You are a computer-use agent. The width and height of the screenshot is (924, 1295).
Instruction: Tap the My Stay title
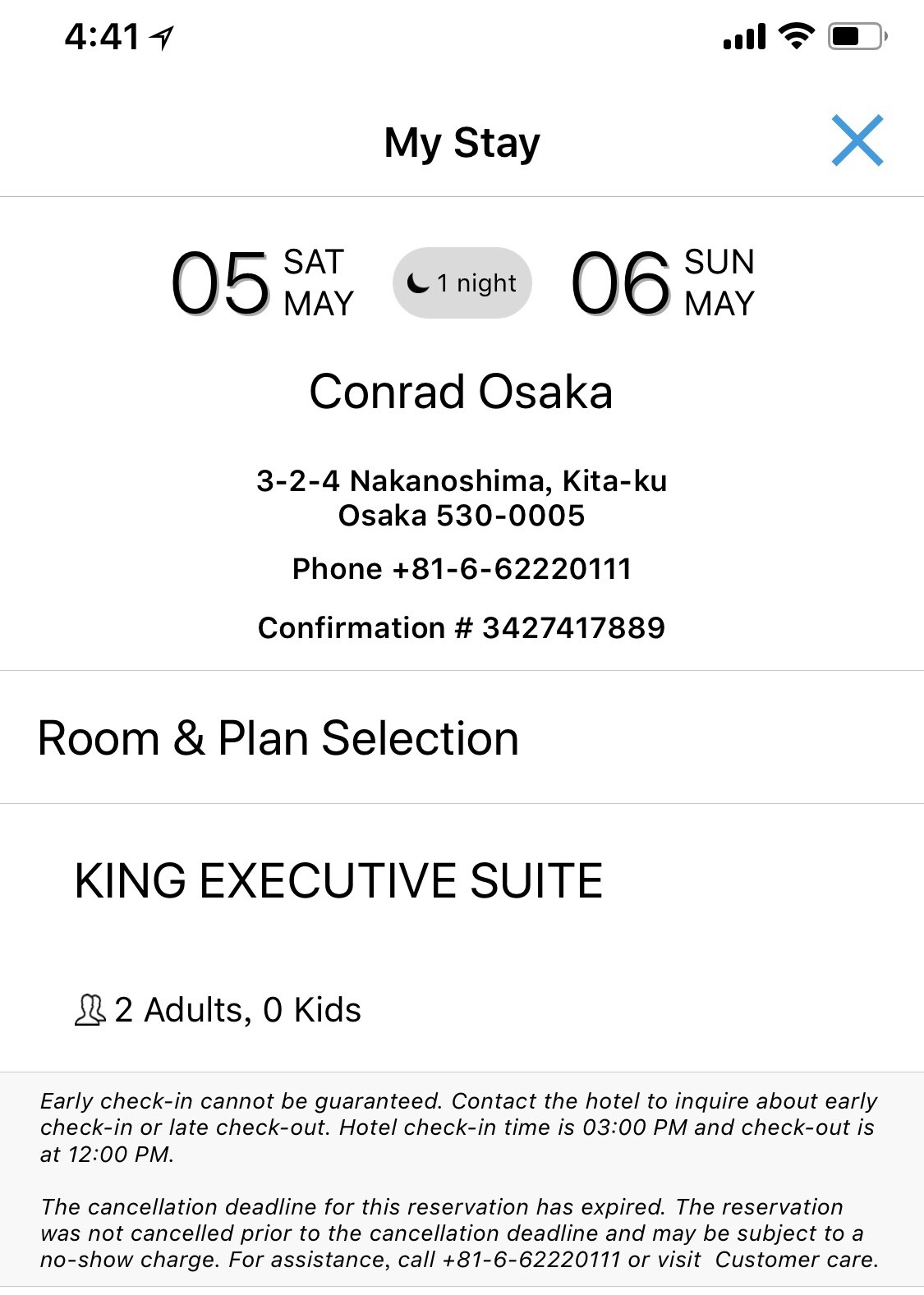[462, 143]
